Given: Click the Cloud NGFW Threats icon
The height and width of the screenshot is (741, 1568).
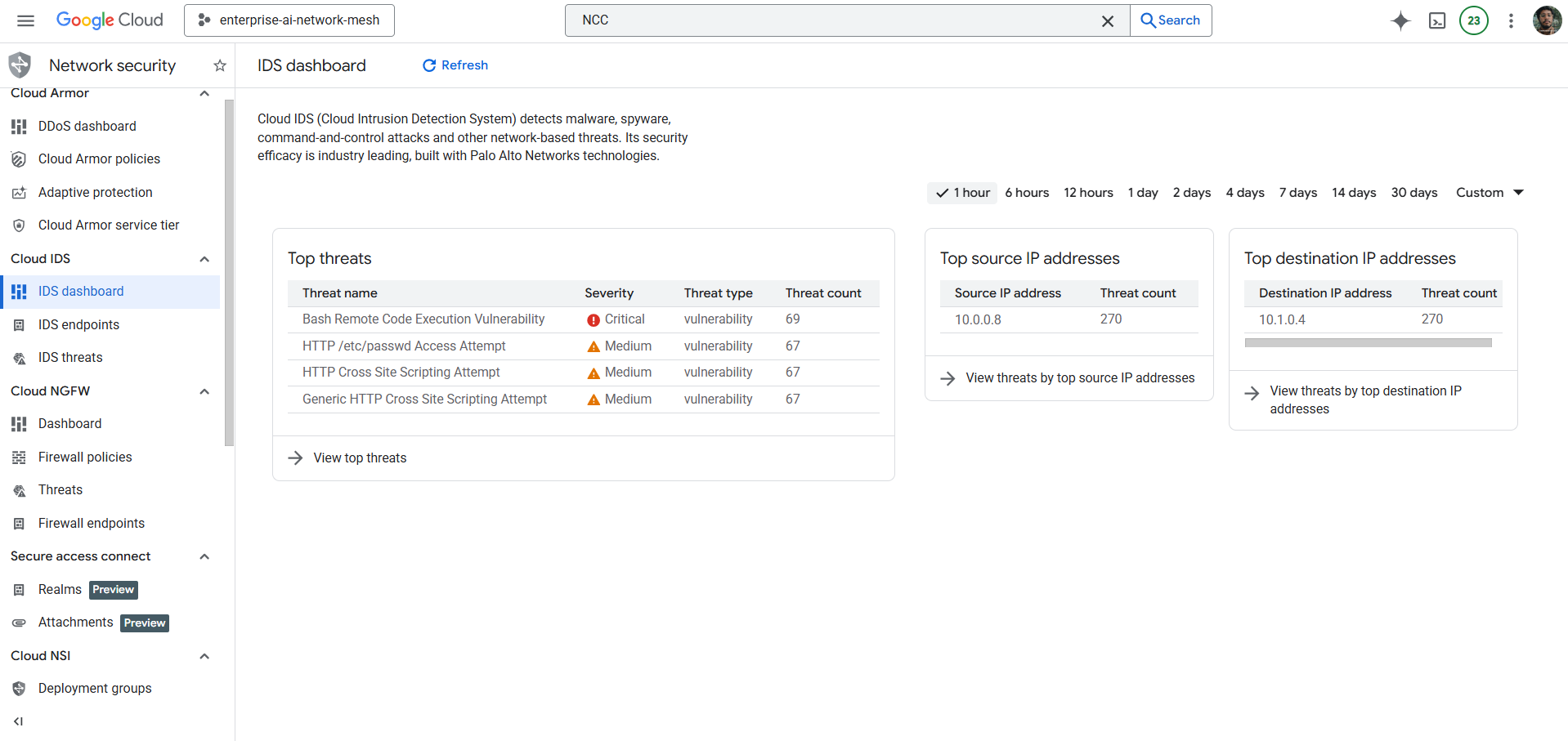Looking at the screenshot, I should pos(19,490).
